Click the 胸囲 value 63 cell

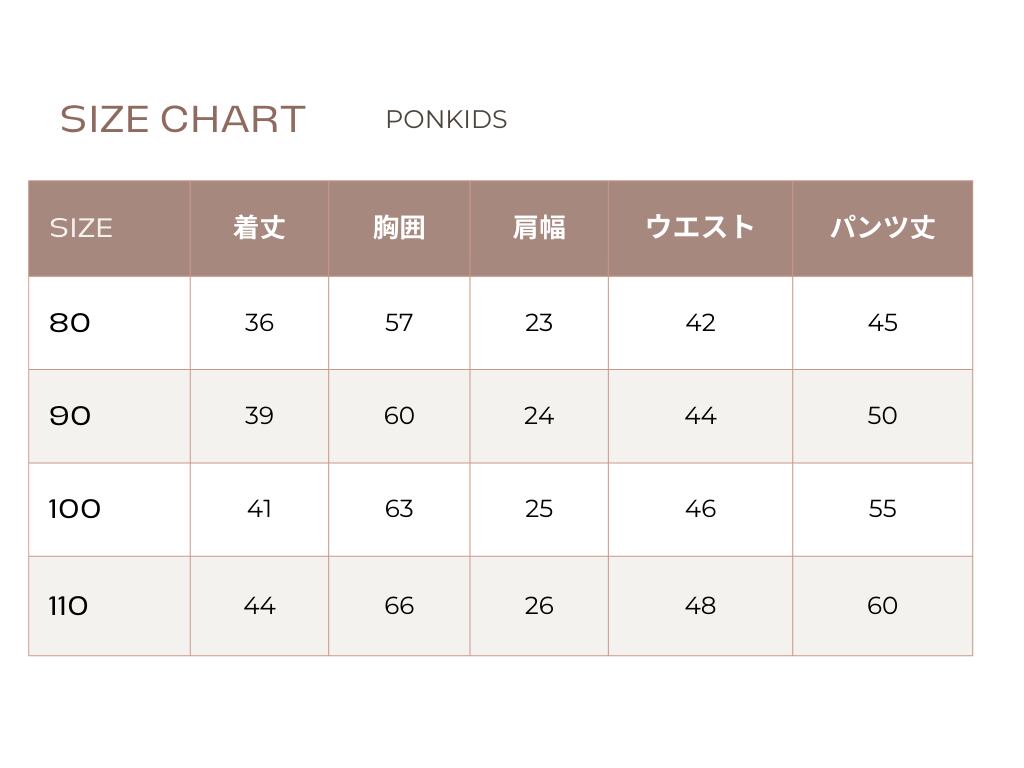coord(399,509)
